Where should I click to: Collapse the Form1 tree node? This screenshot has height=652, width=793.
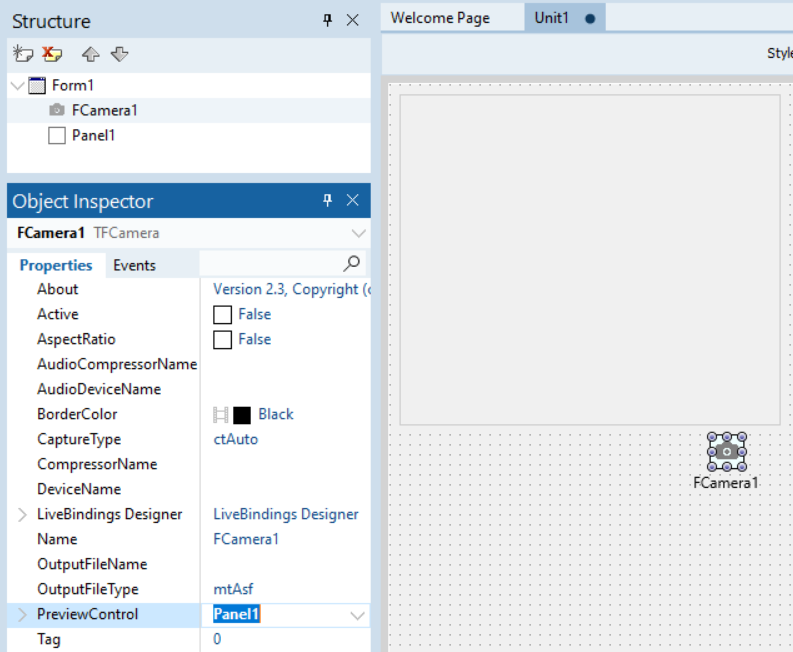[x=18, y=85]
